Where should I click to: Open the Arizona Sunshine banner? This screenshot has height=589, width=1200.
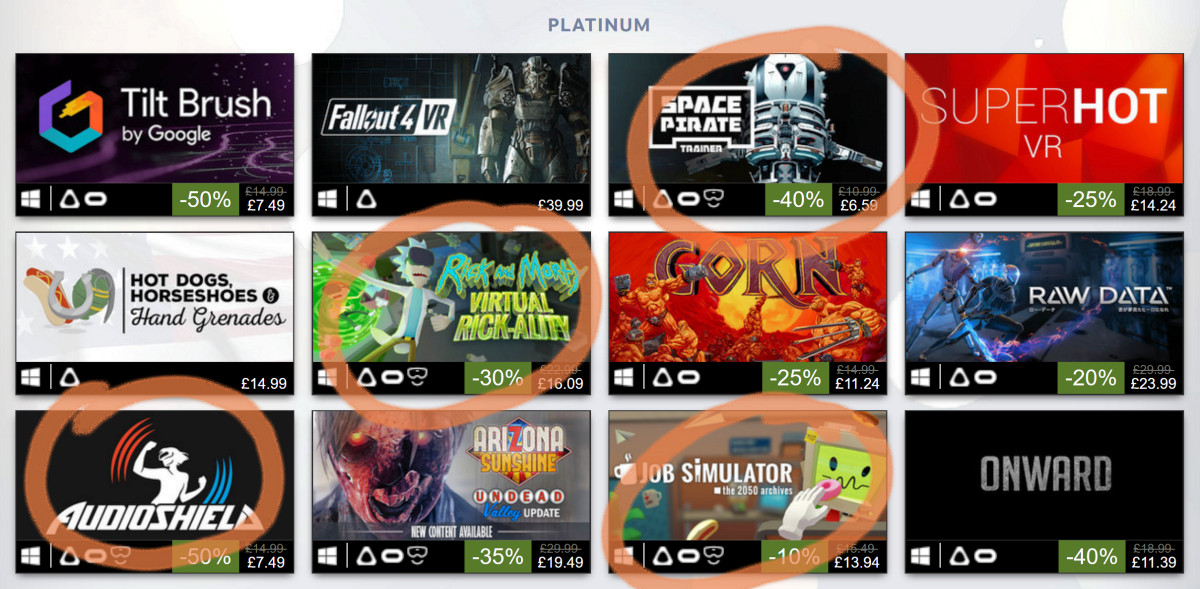pyautogui.click(x=452, y=475)
